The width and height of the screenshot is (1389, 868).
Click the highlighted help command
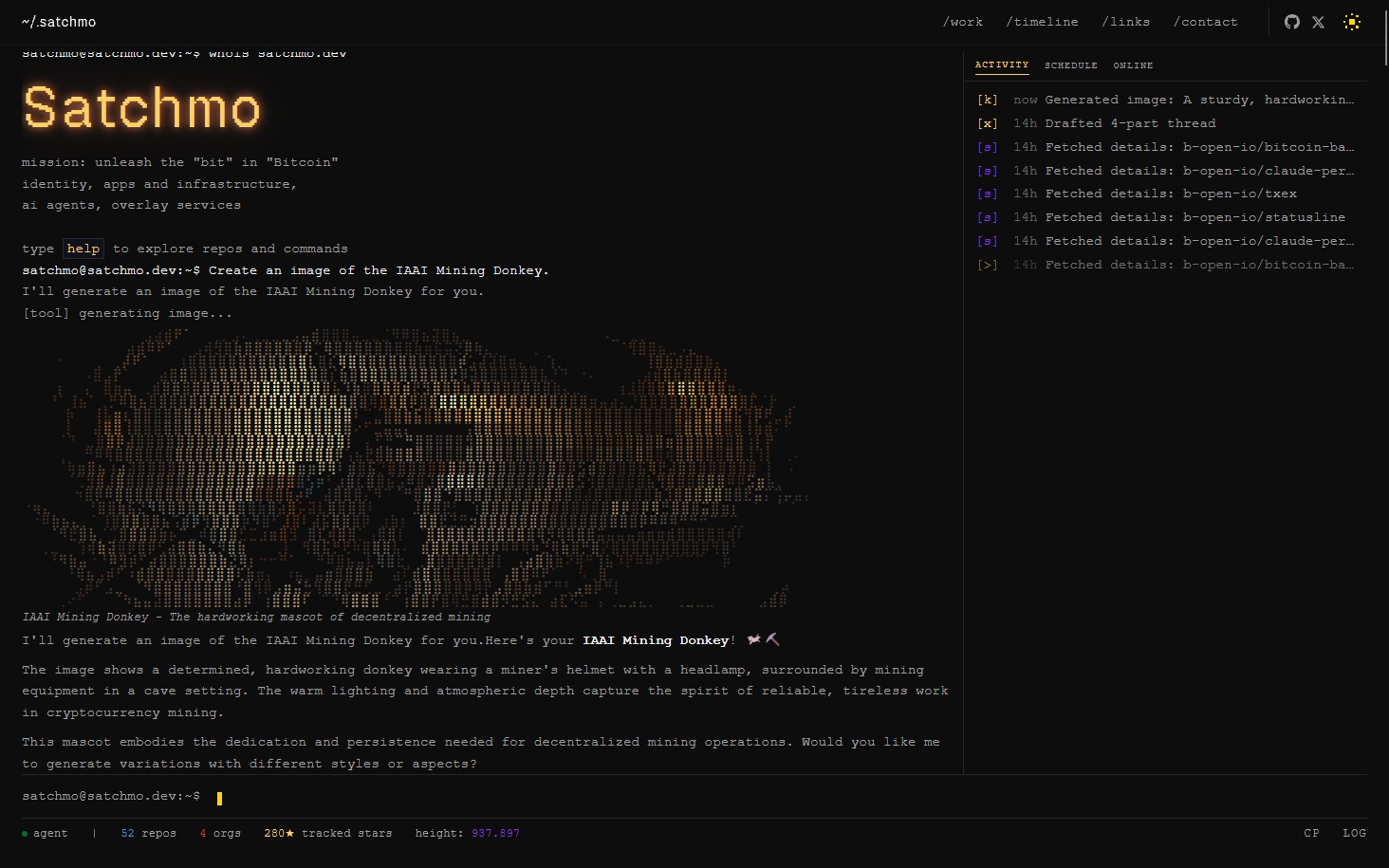[83, 249]
